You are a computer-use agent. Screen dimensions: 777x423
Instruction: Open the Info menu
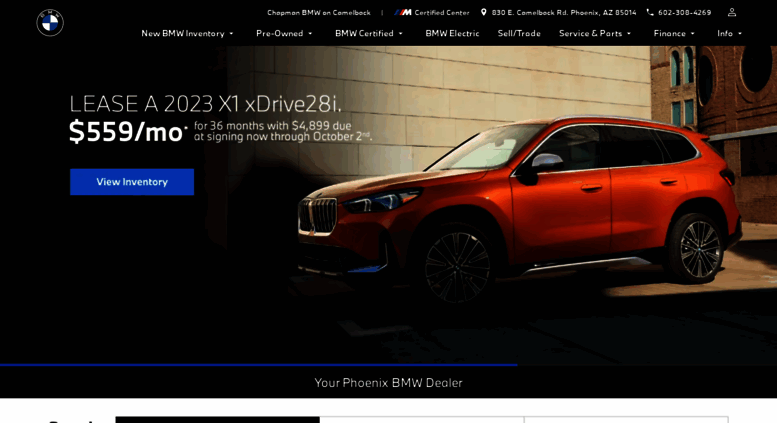tap(725, 33)
